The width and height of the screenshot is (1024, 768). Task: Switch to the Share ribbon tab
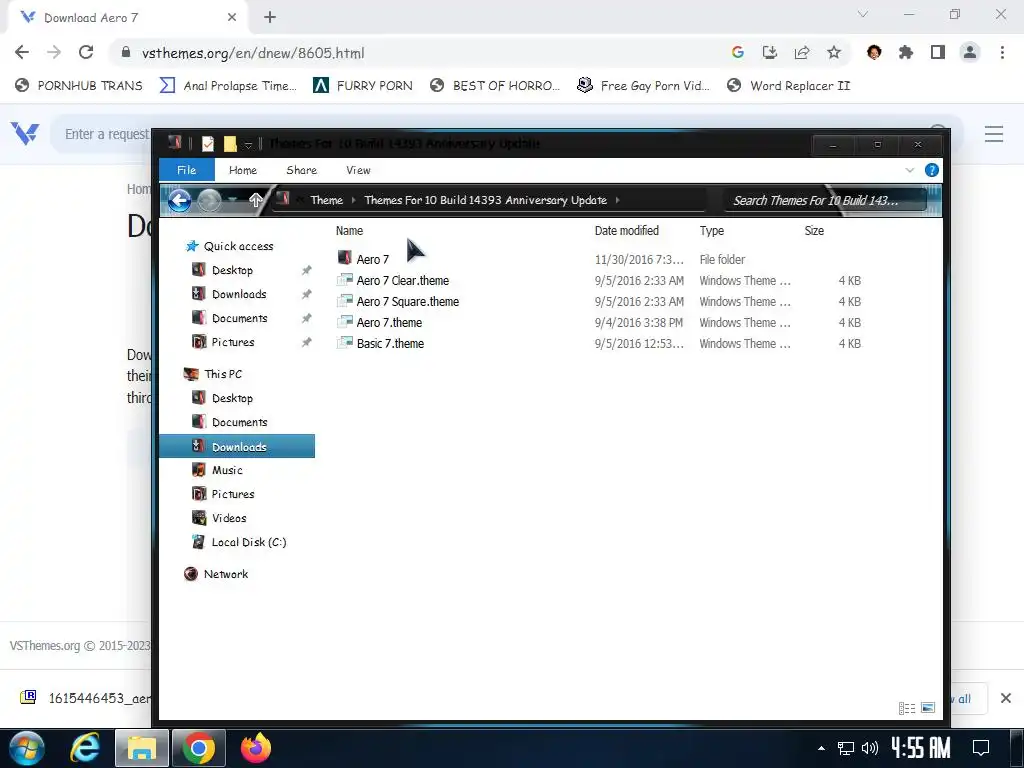(x=301, y=170)
